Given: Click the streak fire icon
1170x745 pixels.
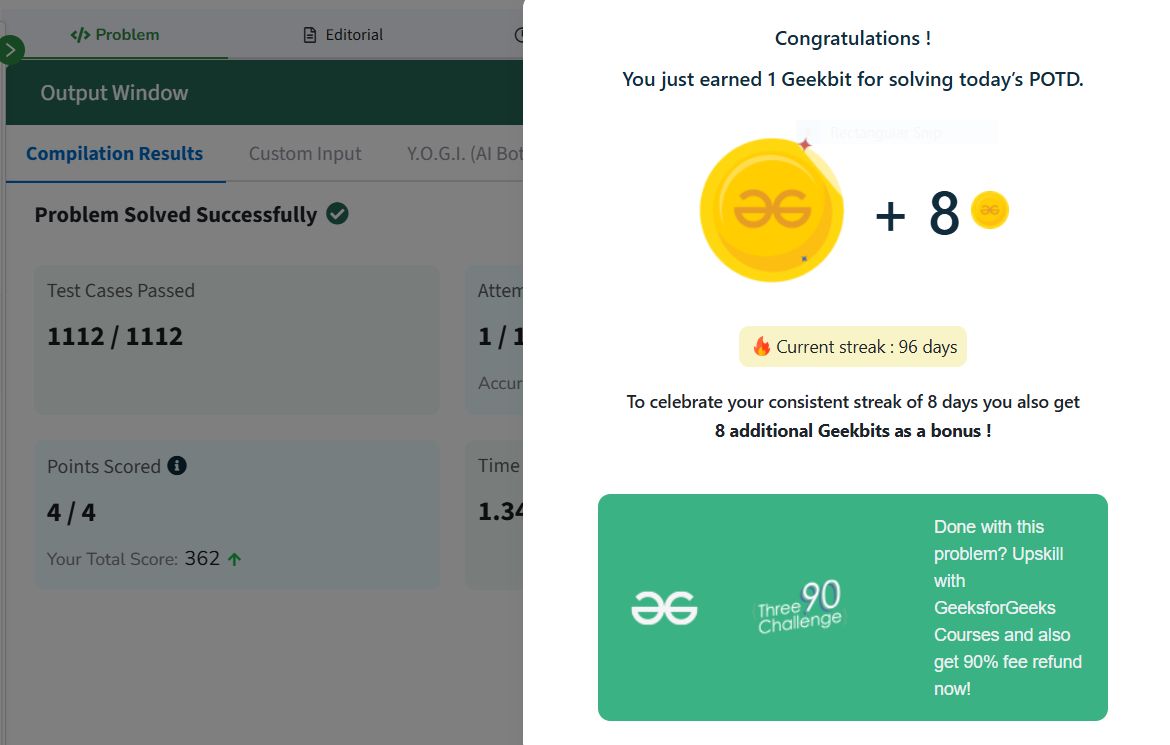Looking at the screenshot, I should 761,346.
